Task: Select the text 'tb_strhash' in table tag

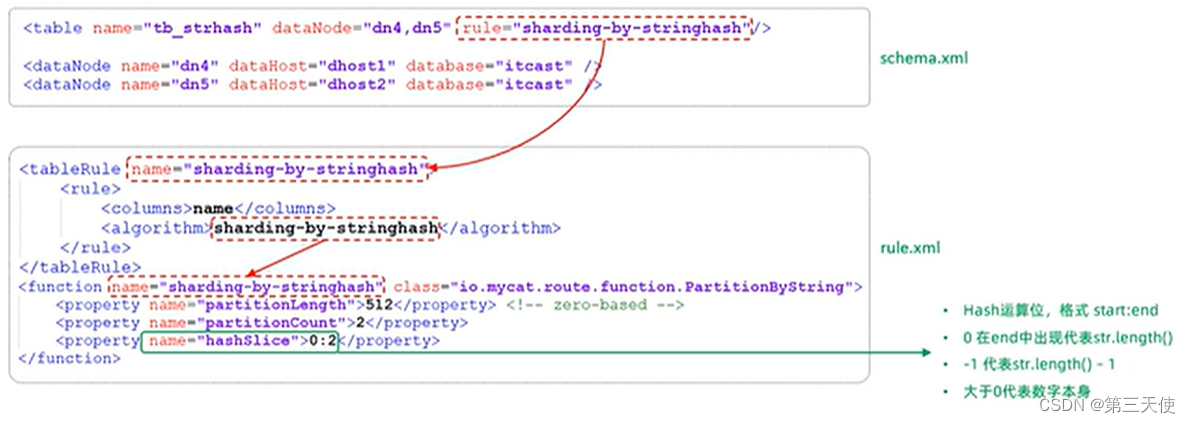Action: pos(201,29)
